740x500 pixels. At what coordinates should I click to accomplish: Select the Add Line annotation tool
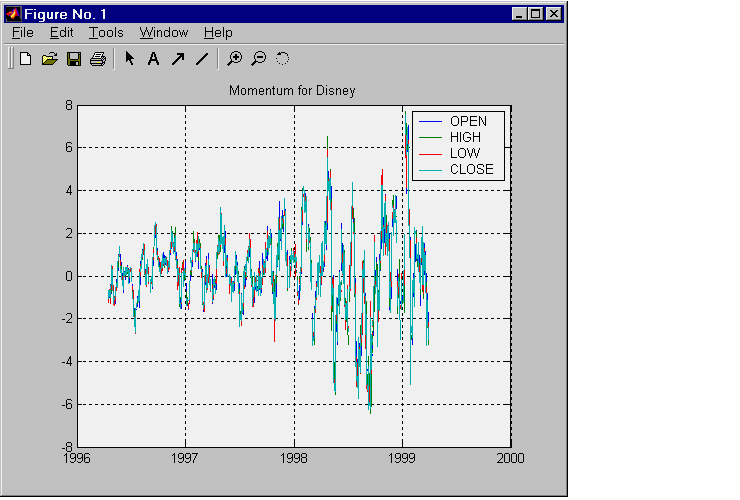click(202, 59)
